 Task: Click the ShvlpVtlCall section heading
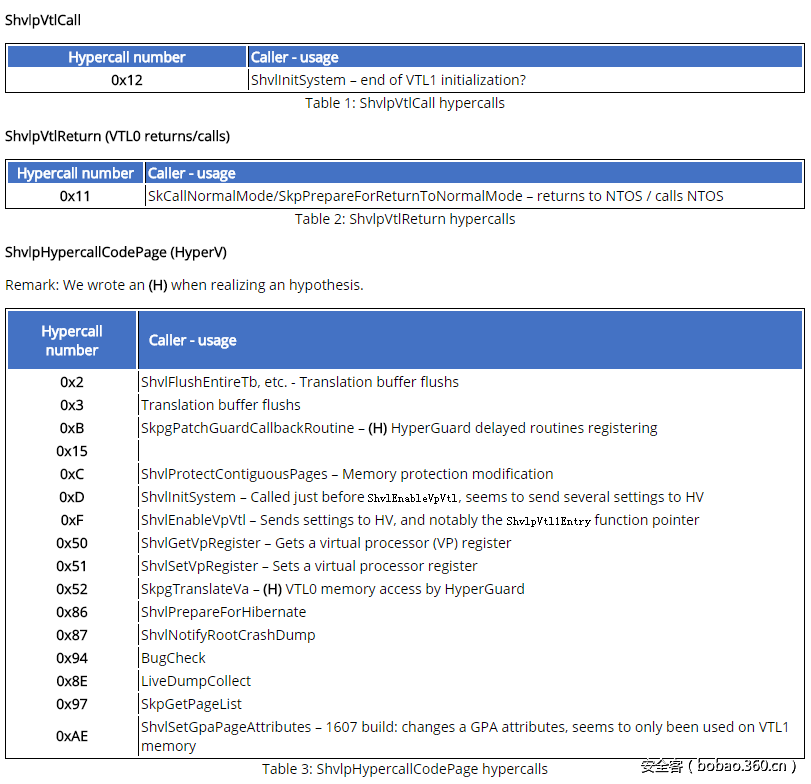tap(43, 20)
